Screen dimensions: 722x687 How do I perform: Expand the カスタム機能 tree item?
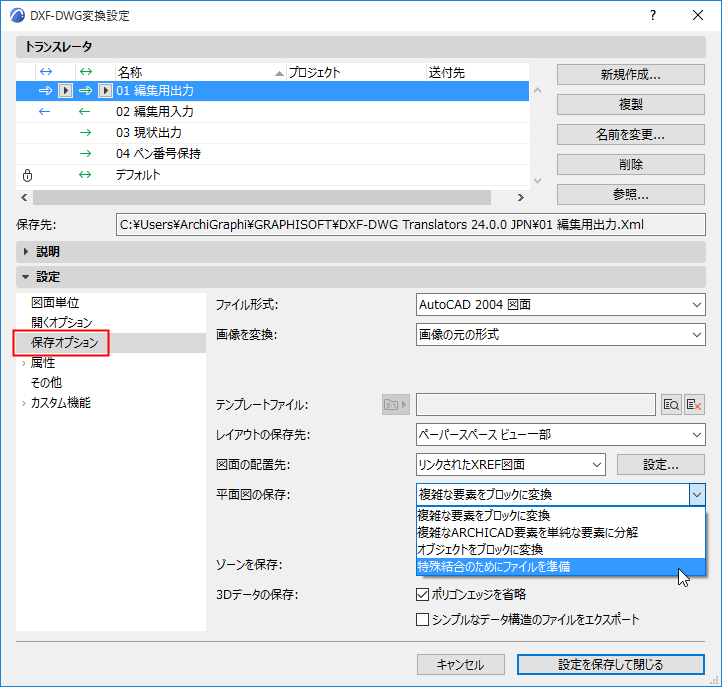(23, 403)
